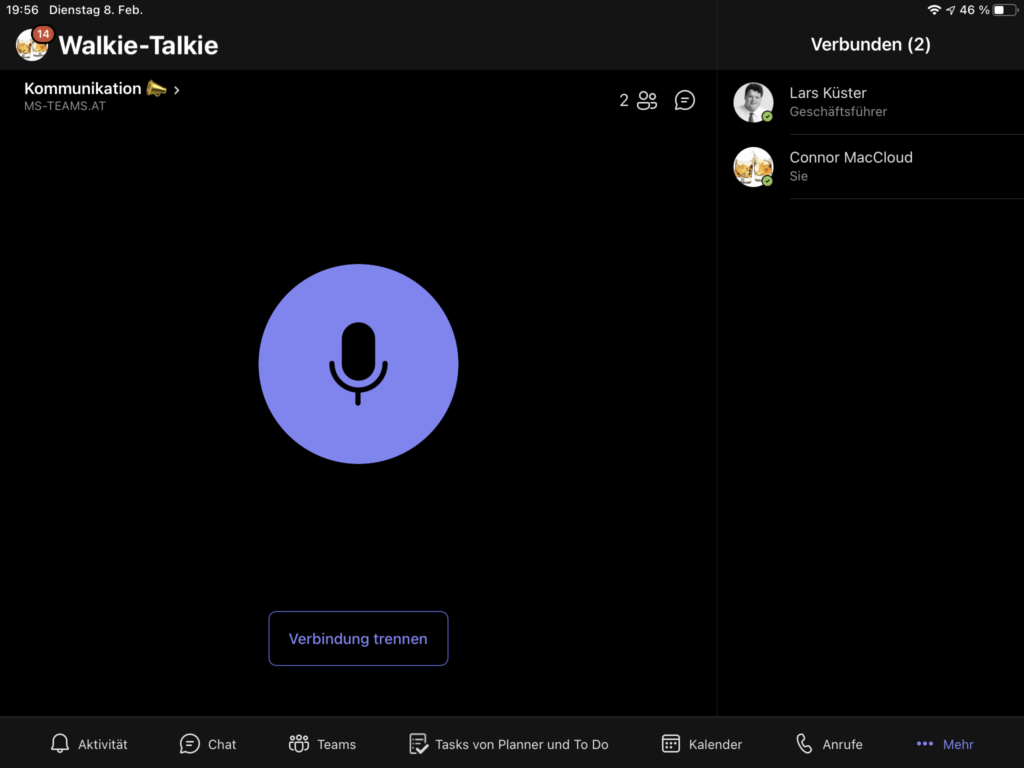
Task: Open Tasks von Planner und To Do
Action: click(x=508, y=744)
